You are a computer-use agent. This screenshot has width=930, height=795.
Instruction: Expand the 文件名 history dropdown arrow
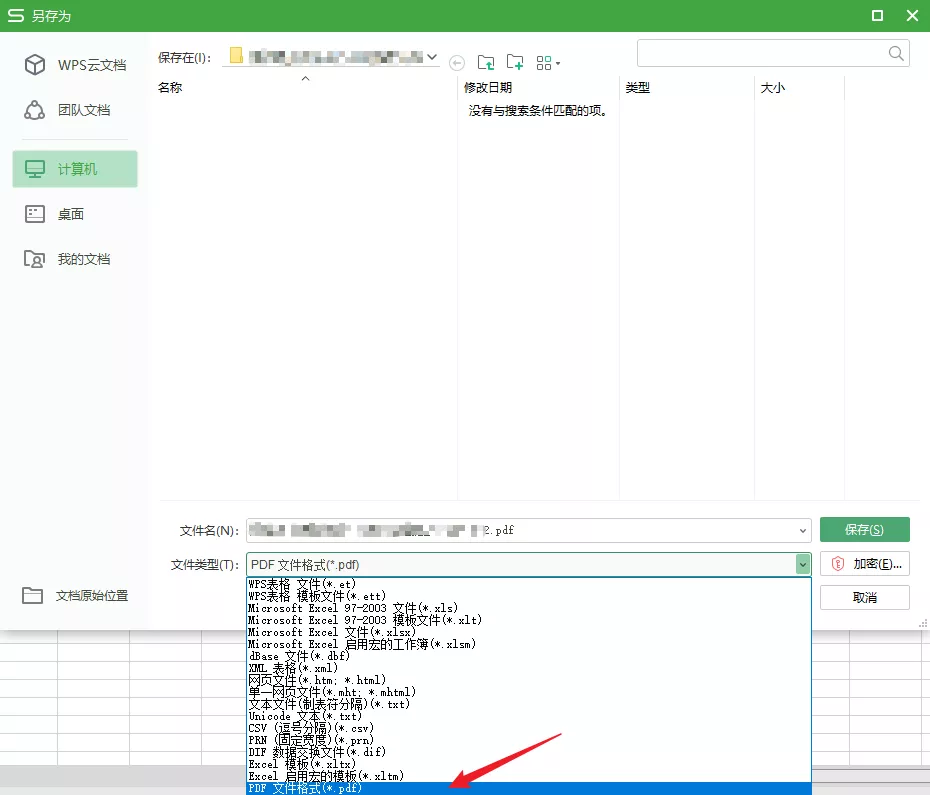click(803, 530)
